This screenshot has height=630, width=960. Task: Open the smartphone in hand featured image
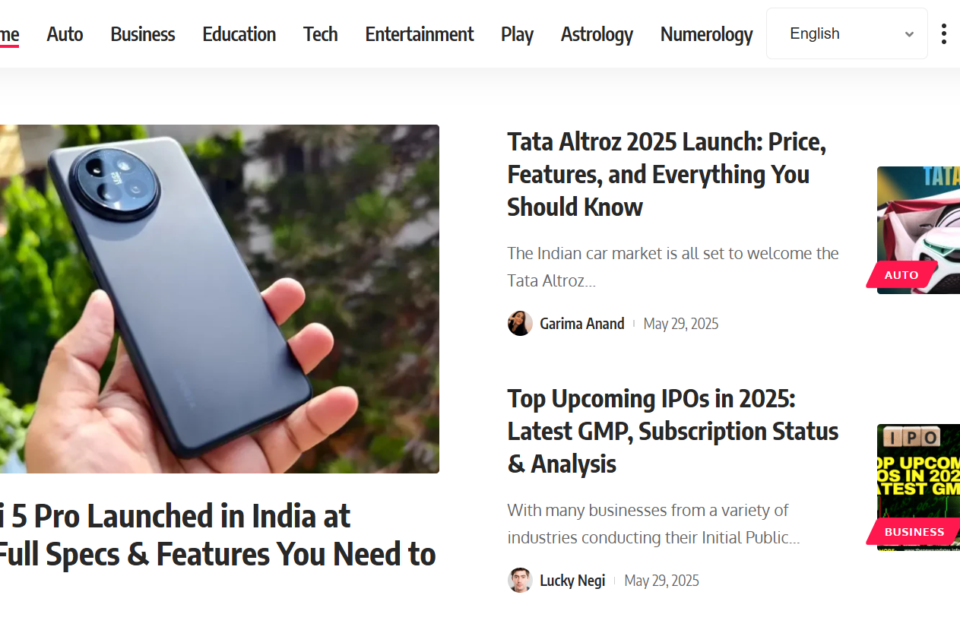(219, 299)
